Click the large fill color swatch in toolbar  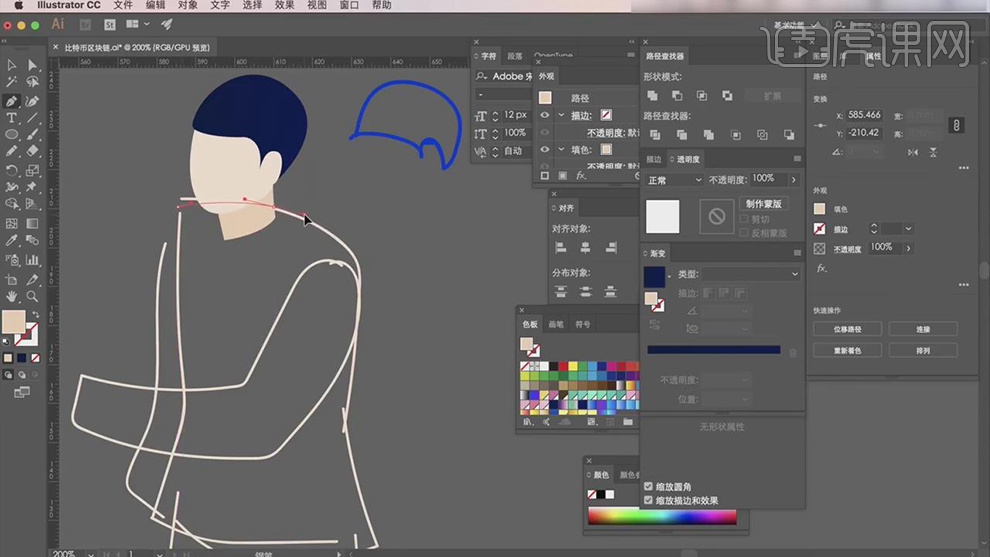(x=13, y=321)
